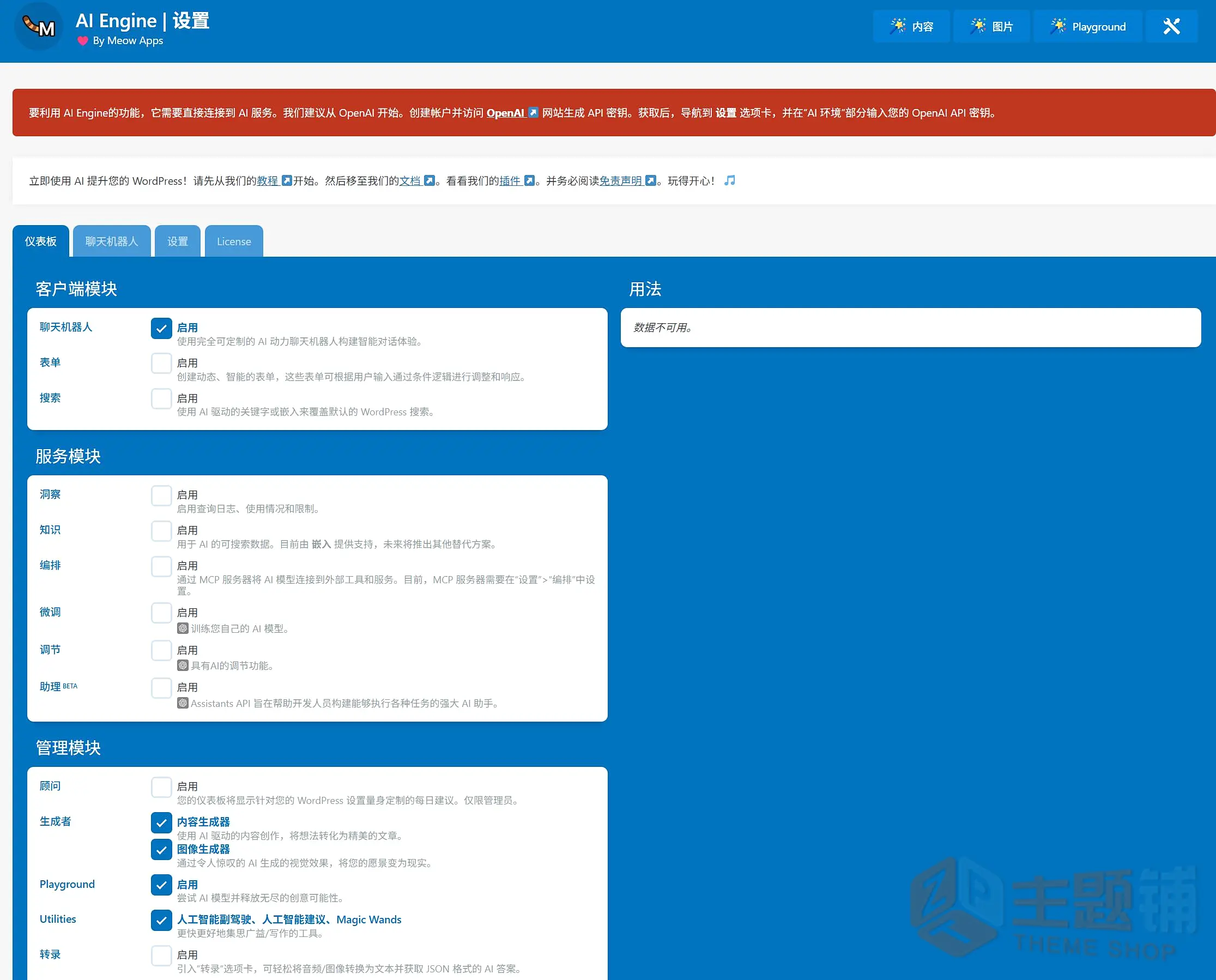Enable the 微调 module checkbox
Image resolution: width=1216 pixels, height=980 pixels.
pos(161,613)
